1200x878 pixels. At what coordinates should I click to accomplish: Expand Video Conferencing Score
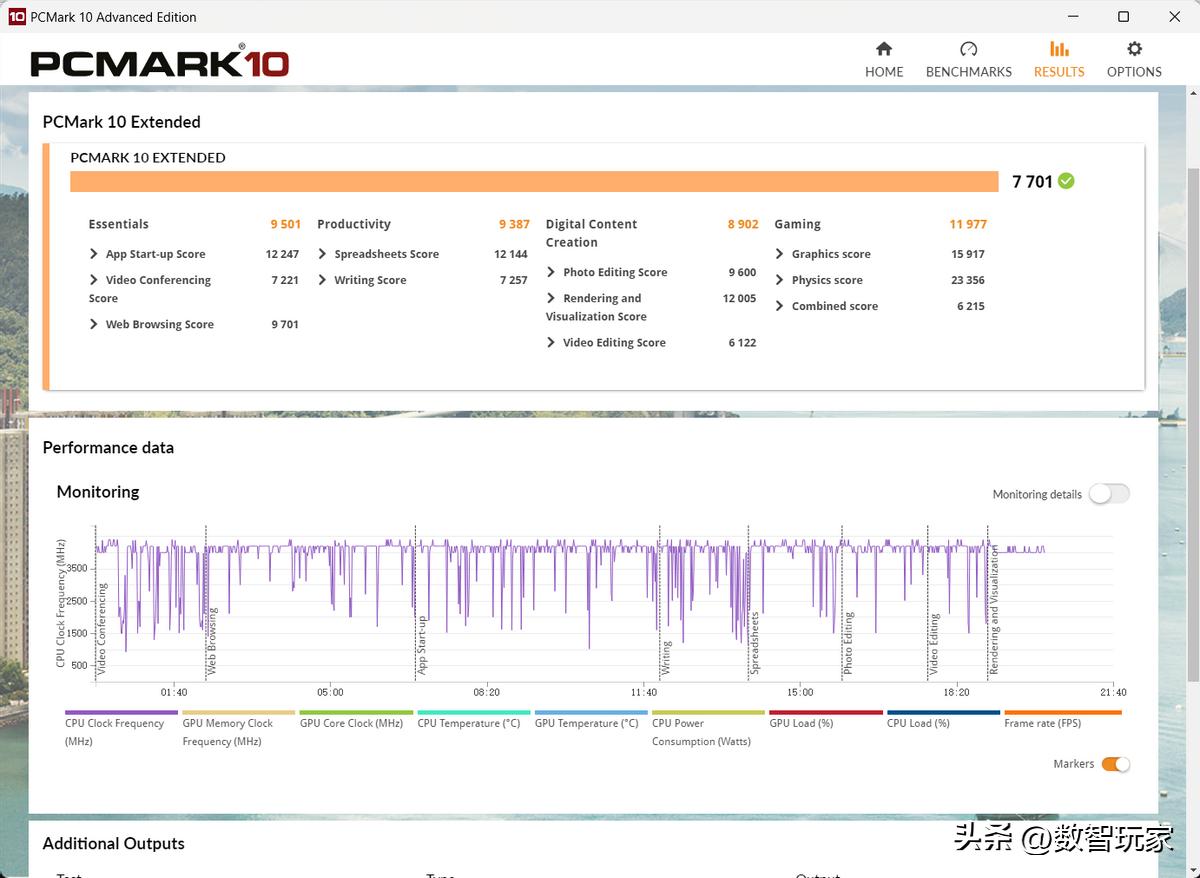coord(94,280)
